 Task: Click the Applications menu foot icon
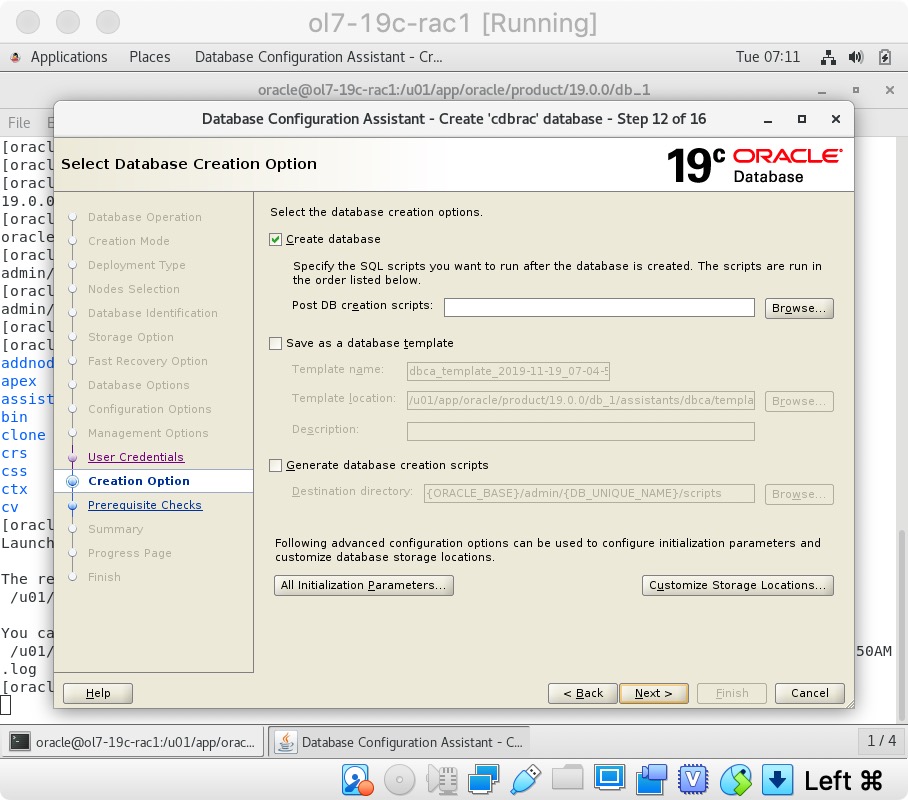(x=16, y=57)
